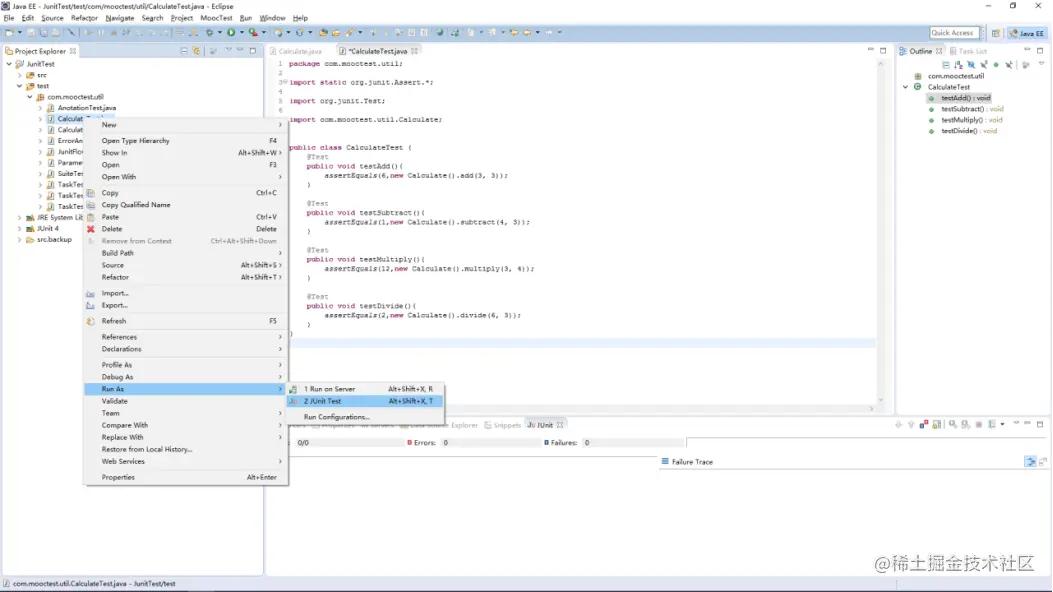
Task: Open the Open Perspective icon beside Java EE
Action: (996, 33)
